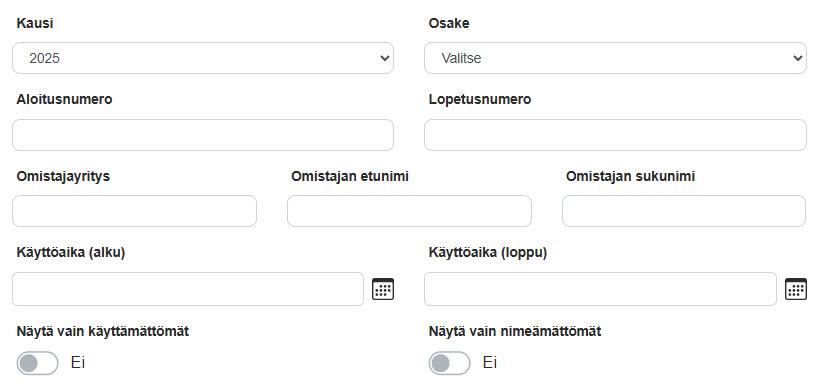Viewport: 821px width, 389px height.
Task: Open calendar picker for Käyttöaika (loppu)
Action: point(795,289)
